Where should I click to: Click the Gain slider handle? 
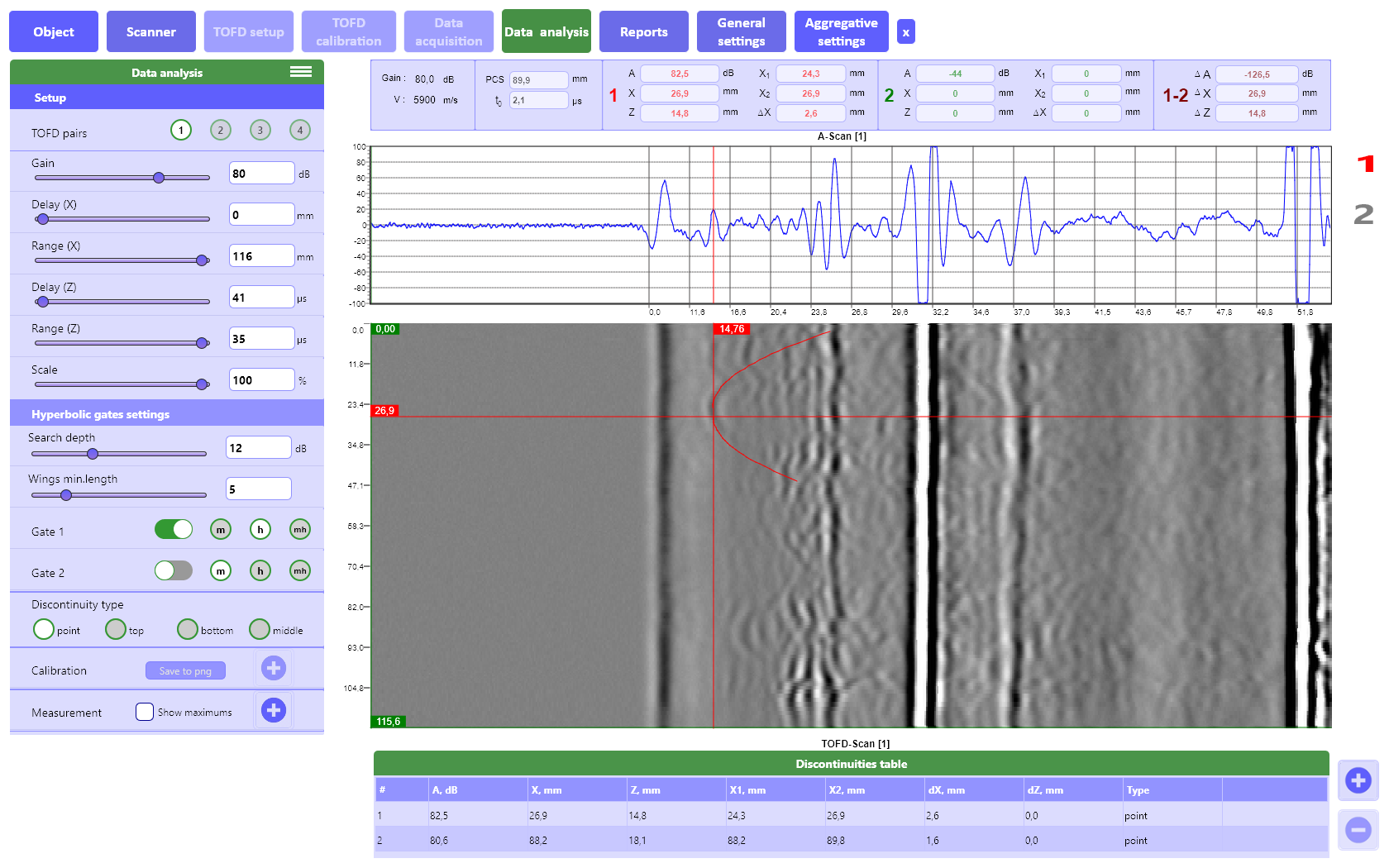point(159,178)
